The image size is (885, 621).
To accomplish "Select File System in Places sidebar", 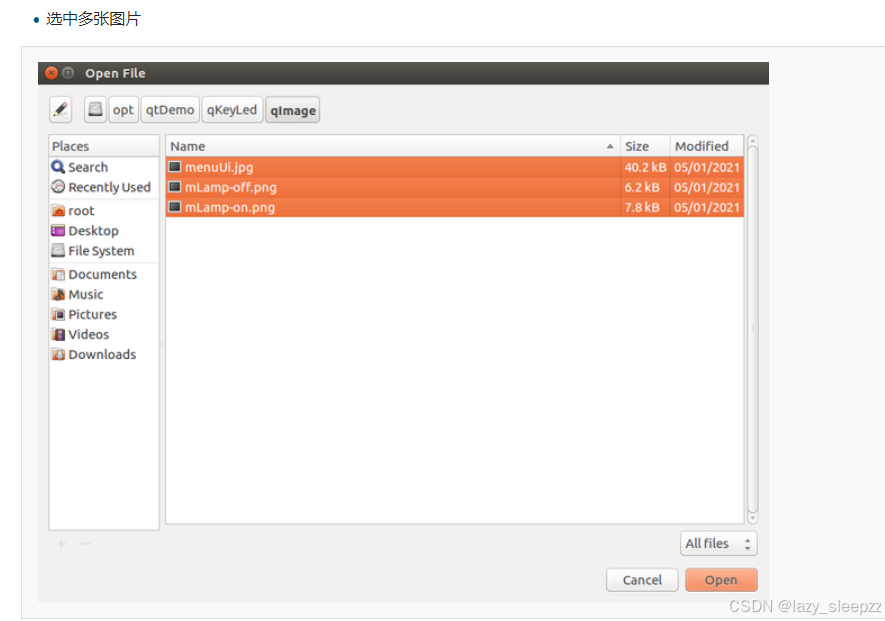I will click(x=104, y=251).
